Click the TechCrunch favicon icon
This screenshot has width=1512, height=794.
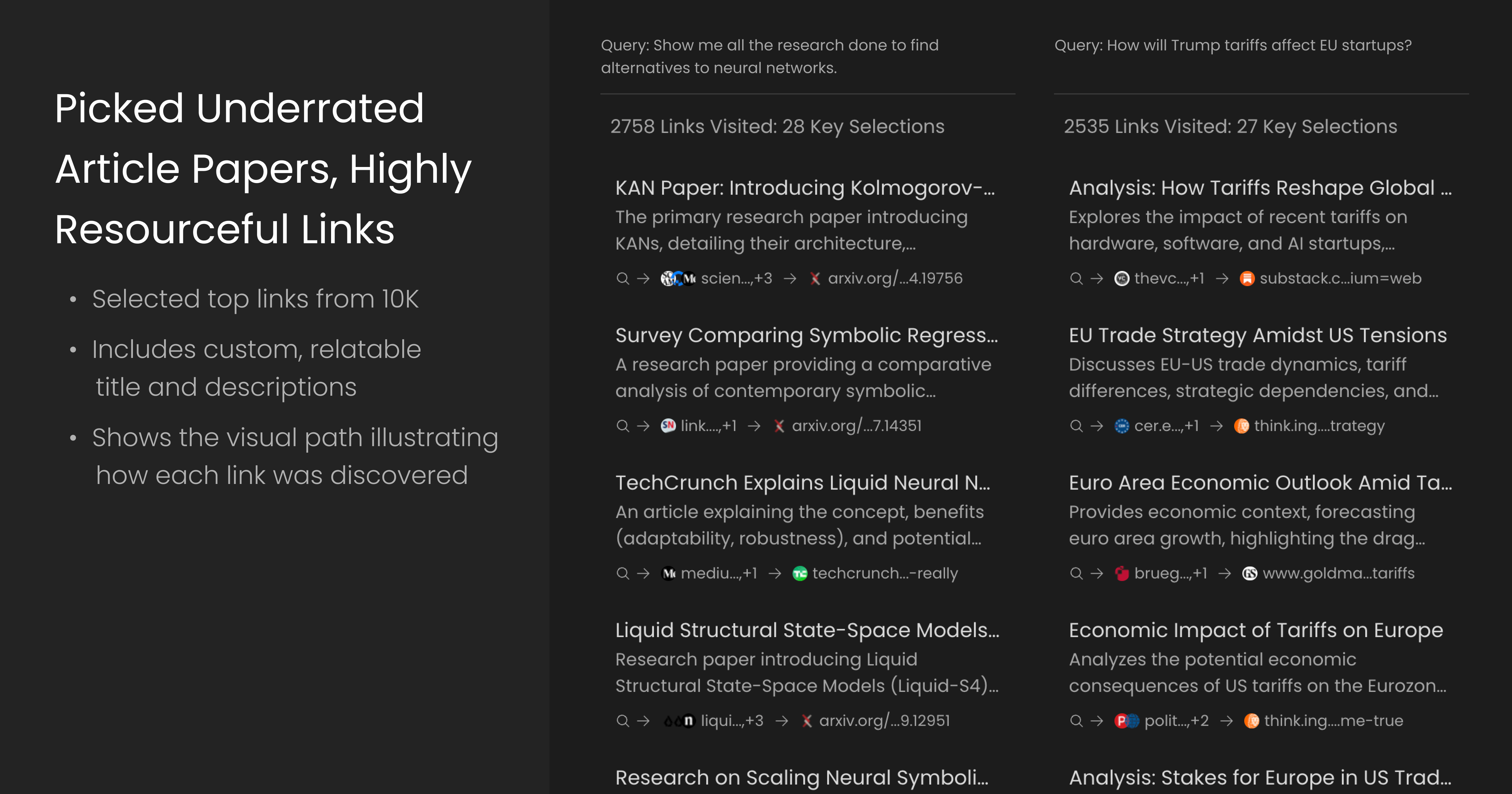pos(799,573)
